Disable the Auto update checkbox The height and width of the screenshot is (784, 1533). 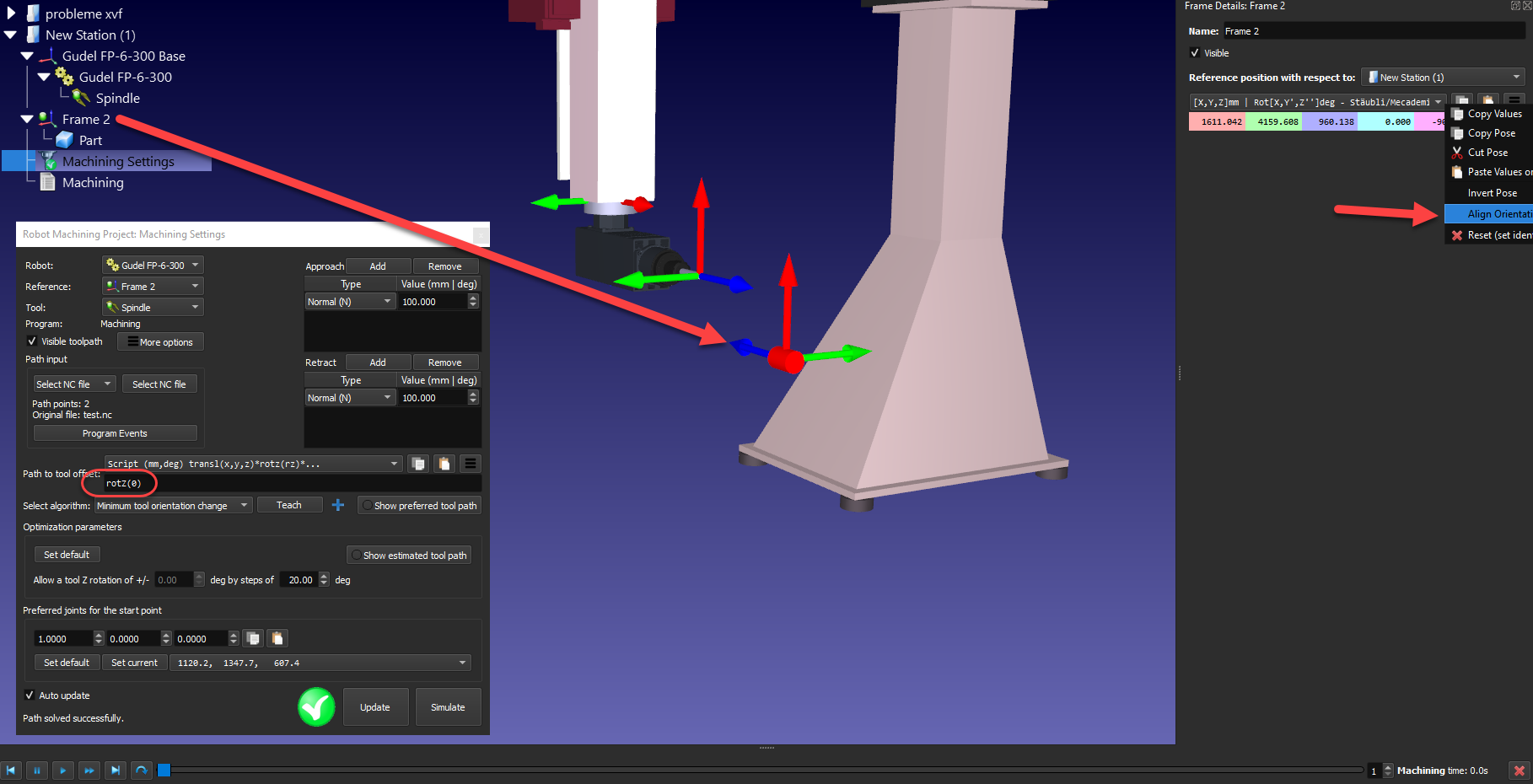pos(30,695)
